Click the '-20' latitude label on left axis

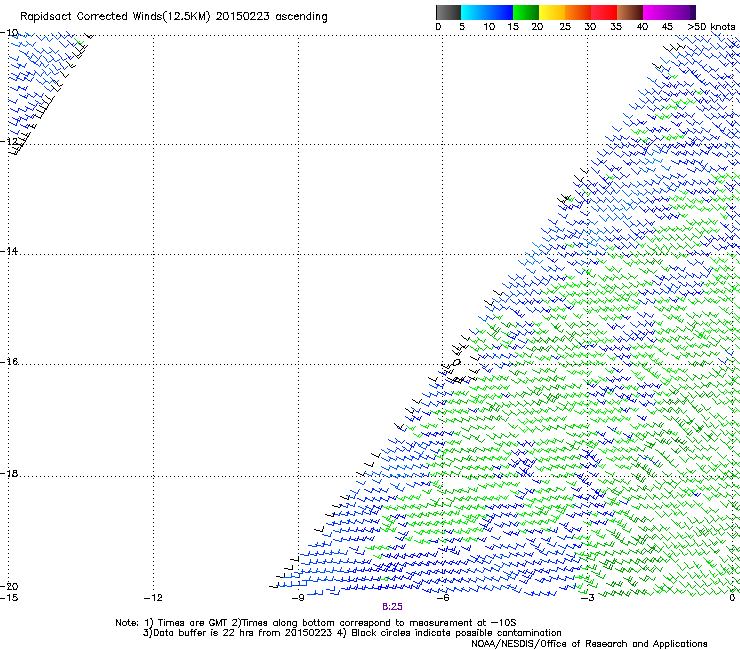pos(9,586)
